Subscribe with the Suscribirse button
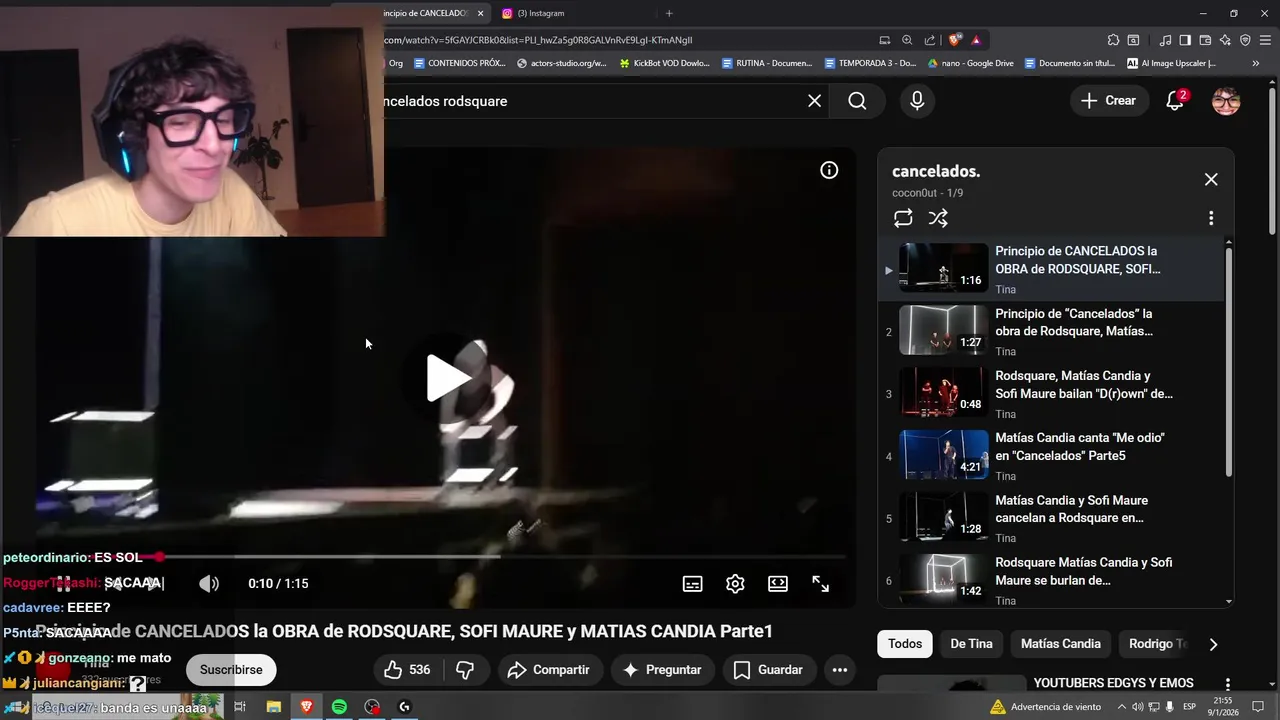Viewport: 1280px width, 720px height. (231, 670)
